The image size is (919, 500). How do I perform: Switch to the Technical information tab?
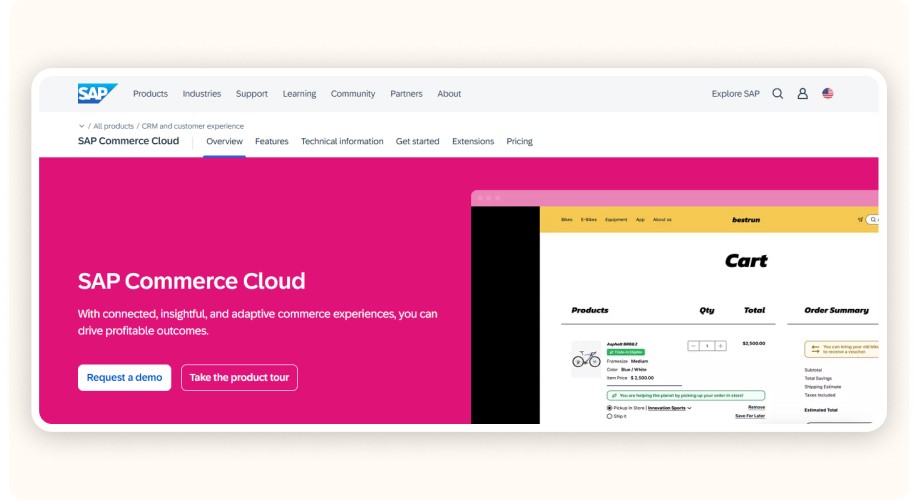click(x=342, y=141)
